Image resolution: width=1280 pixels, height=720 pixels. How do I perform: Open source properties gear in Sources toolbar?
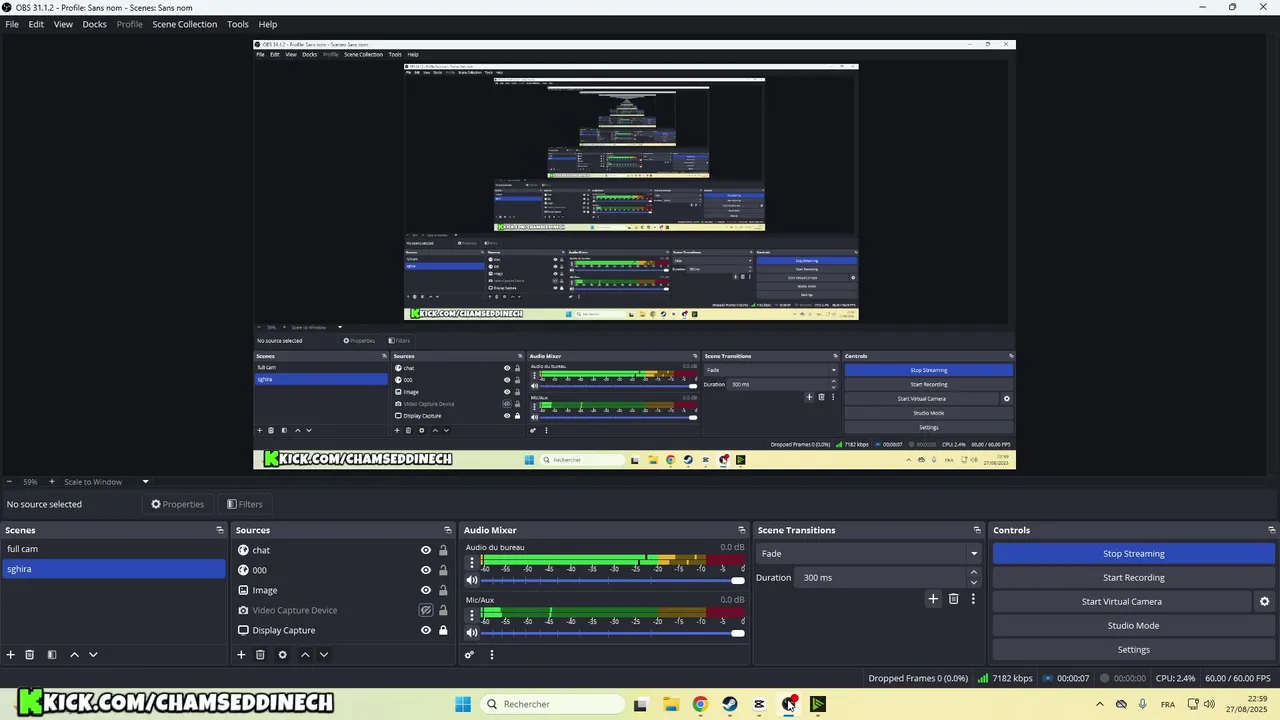point(282,655)
